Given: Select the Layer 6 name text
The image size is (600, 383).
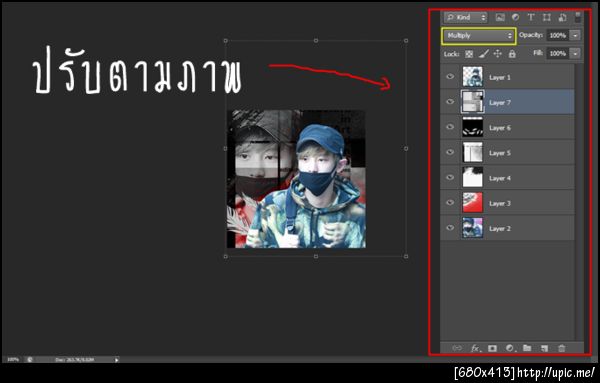Looking at the screenshot, I should (x=500, y=128).
